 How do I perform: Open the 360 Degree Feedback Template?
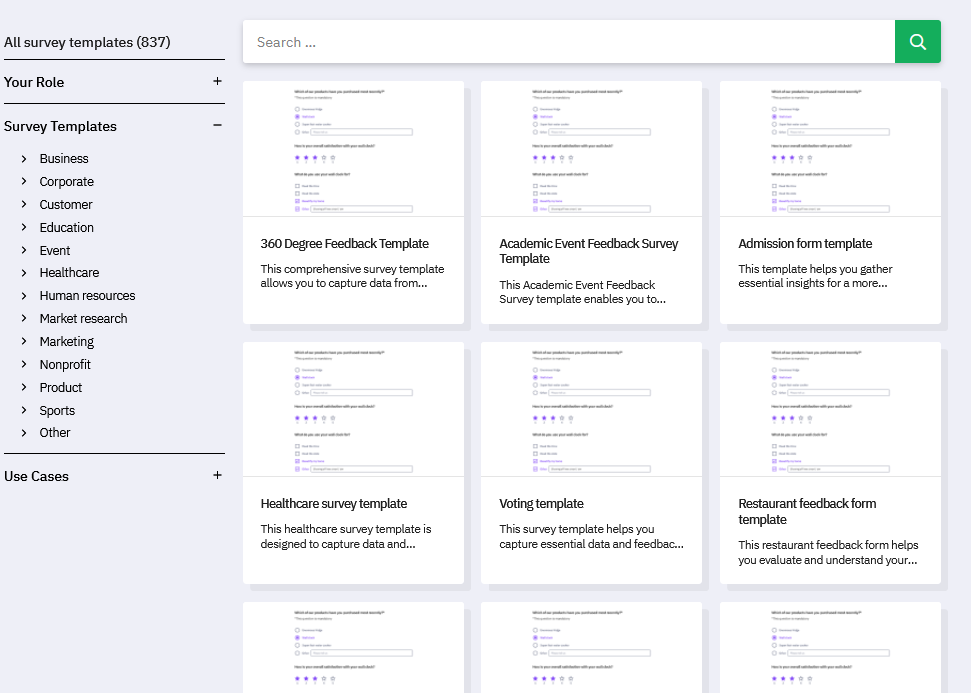tap(344, 244)
